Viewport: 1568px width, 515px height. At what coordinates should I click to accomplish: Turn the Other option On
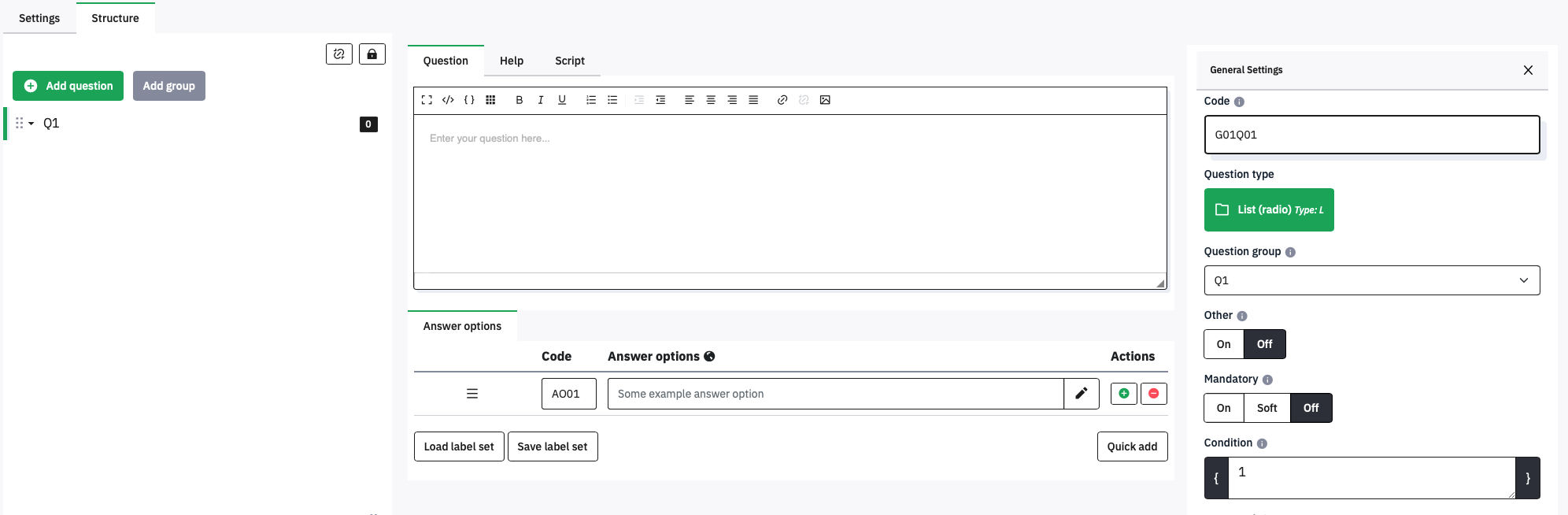1223,344
